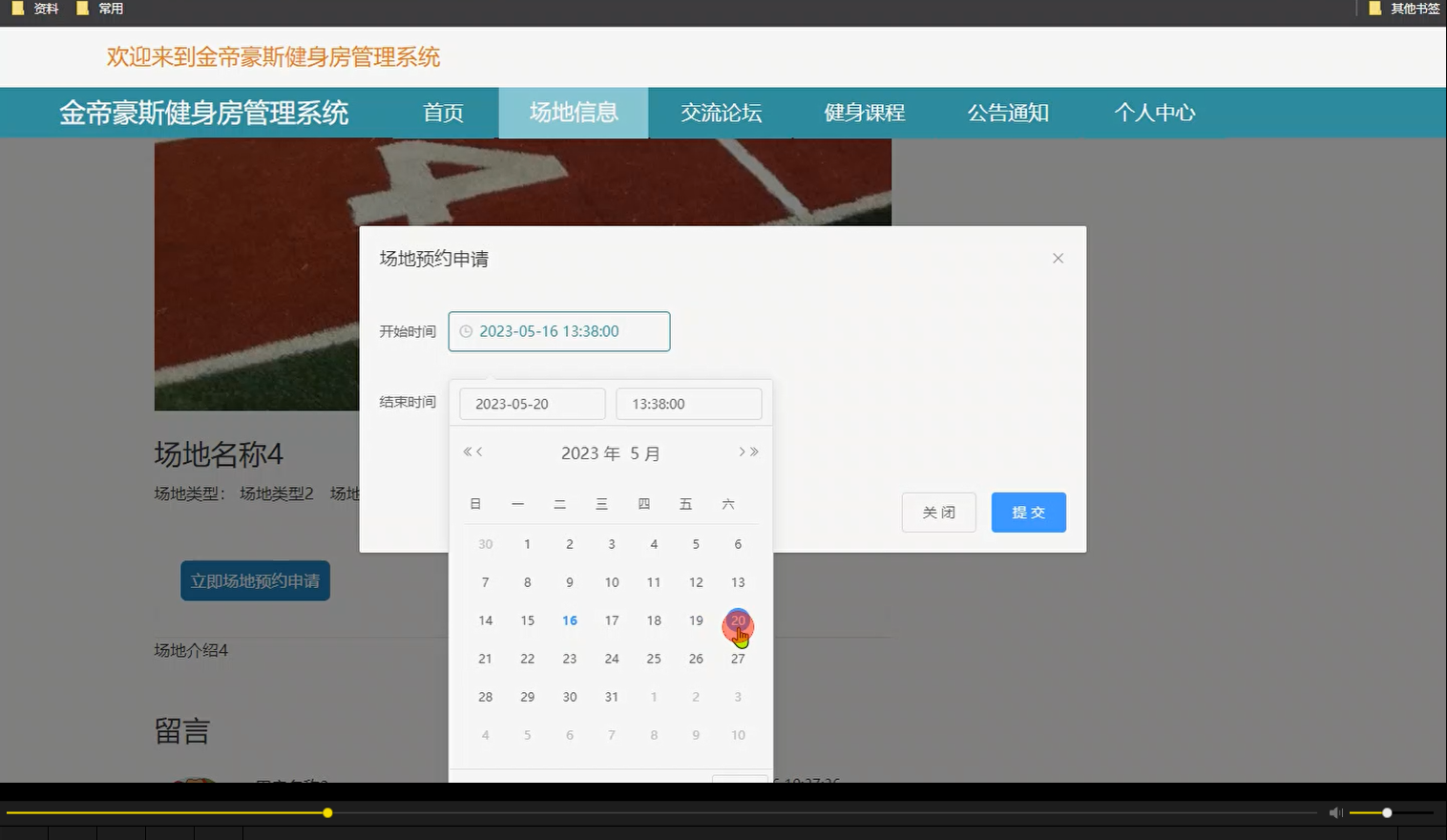The width and height of the screenshot is (1447, 840).
Task: Open the 其他书签 bookmarks folder
Action: tap(1403, 8)
